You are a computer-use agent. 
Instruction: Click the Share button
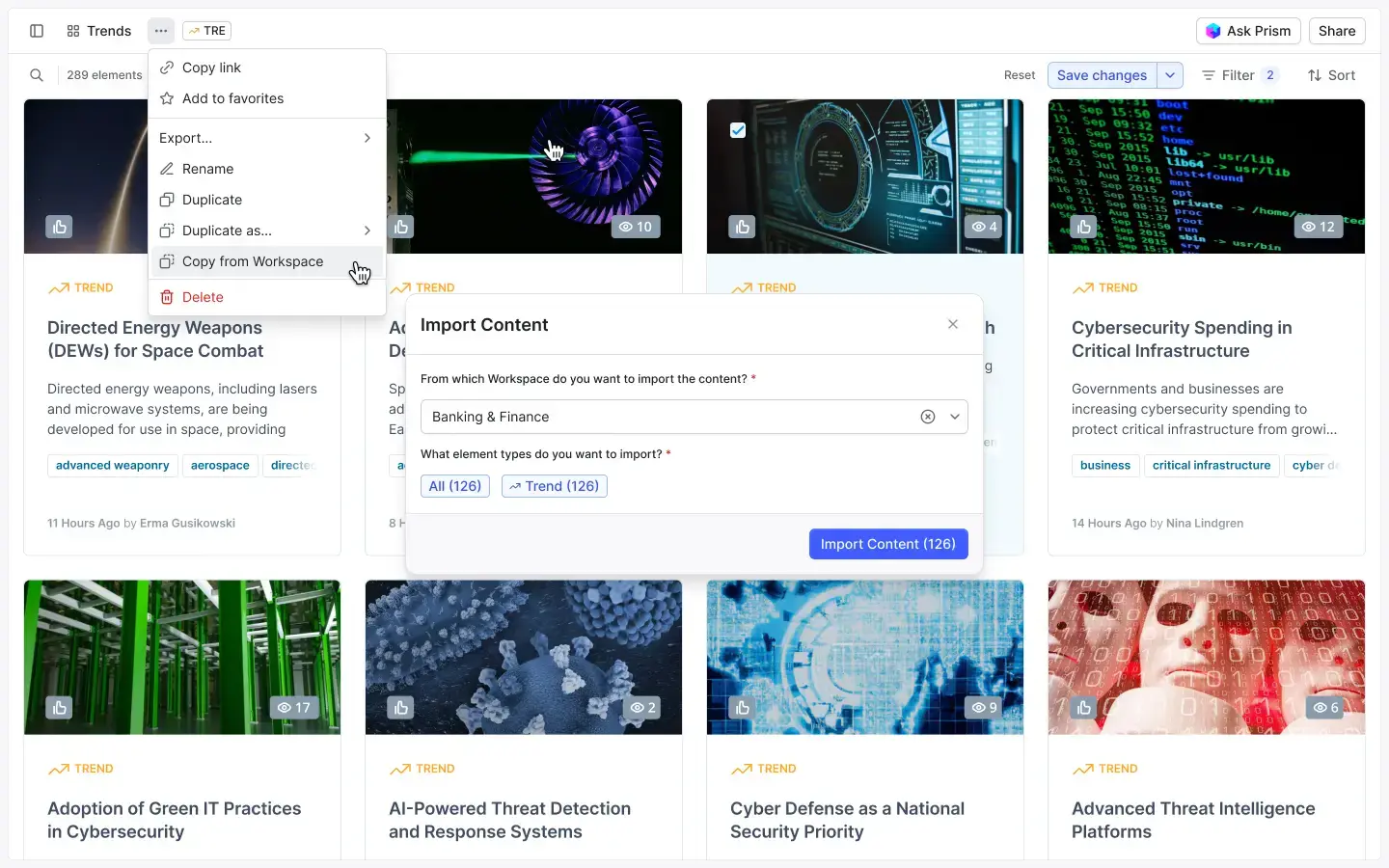pos(1337,31)
